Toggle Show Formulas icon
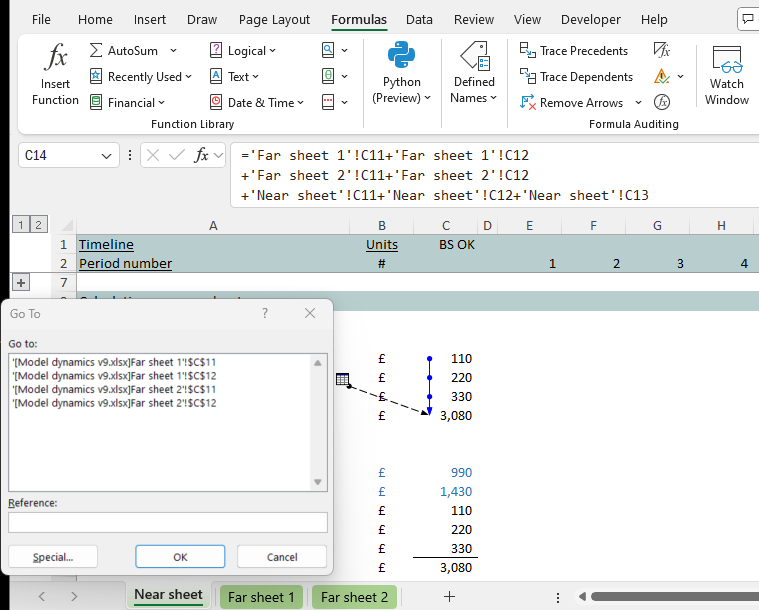Viewport: 759px width, 610px height. point(662,50)
